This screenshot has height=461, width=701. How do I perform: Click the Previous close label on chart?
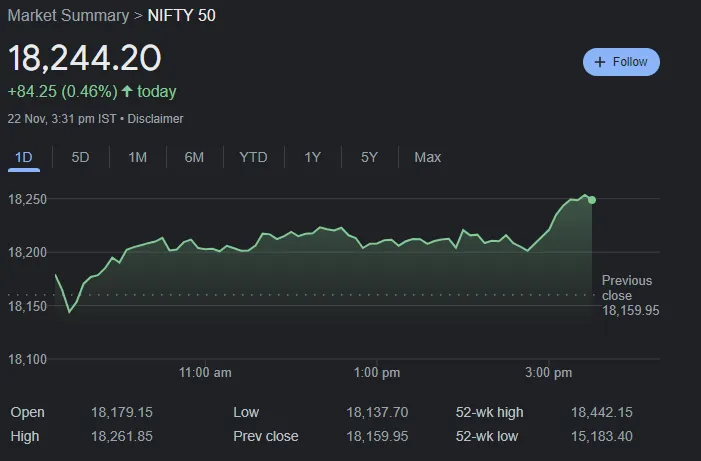(x=626, y=287)
